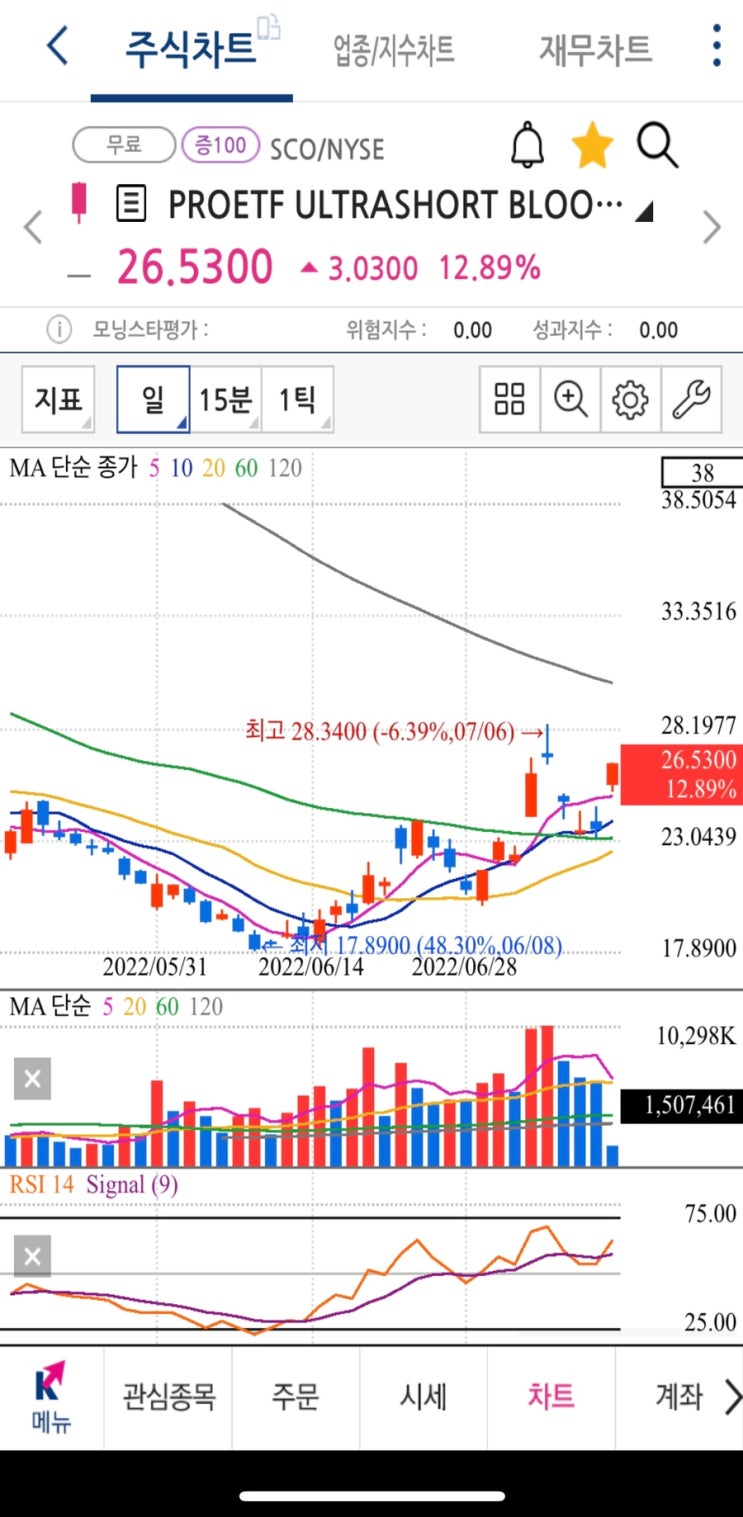This screenshot has width=743, height=1517.
Task: Tap the 증100 margin badge
Action: tap(221, 146)
